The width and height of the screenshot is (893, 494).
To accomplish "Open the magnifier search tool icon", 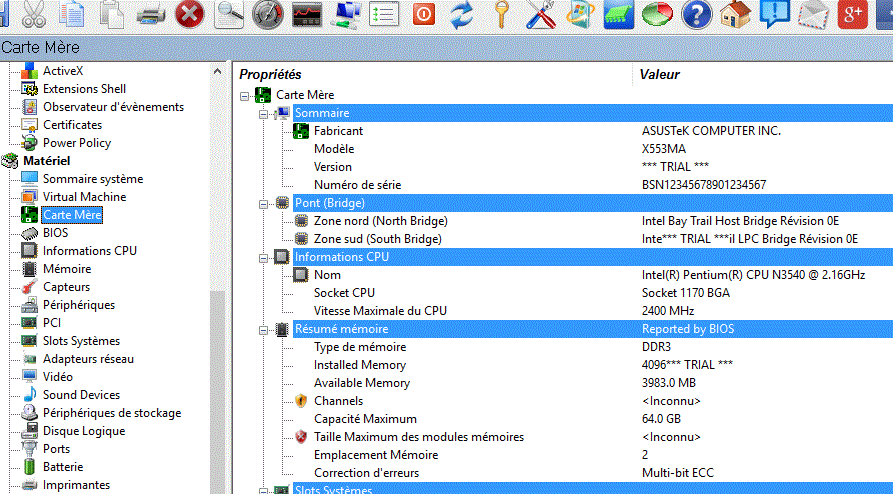I will (229, 14).
